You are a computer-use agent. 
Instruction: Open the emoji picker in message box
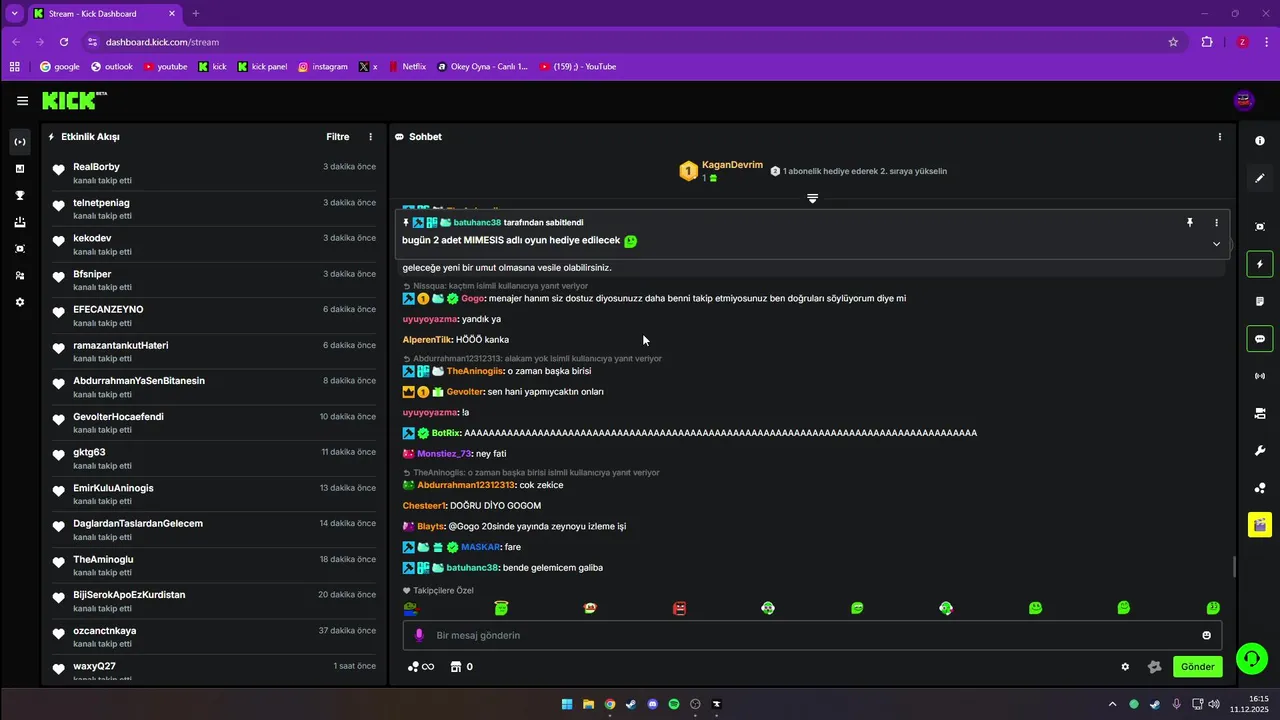point(1207,635)
